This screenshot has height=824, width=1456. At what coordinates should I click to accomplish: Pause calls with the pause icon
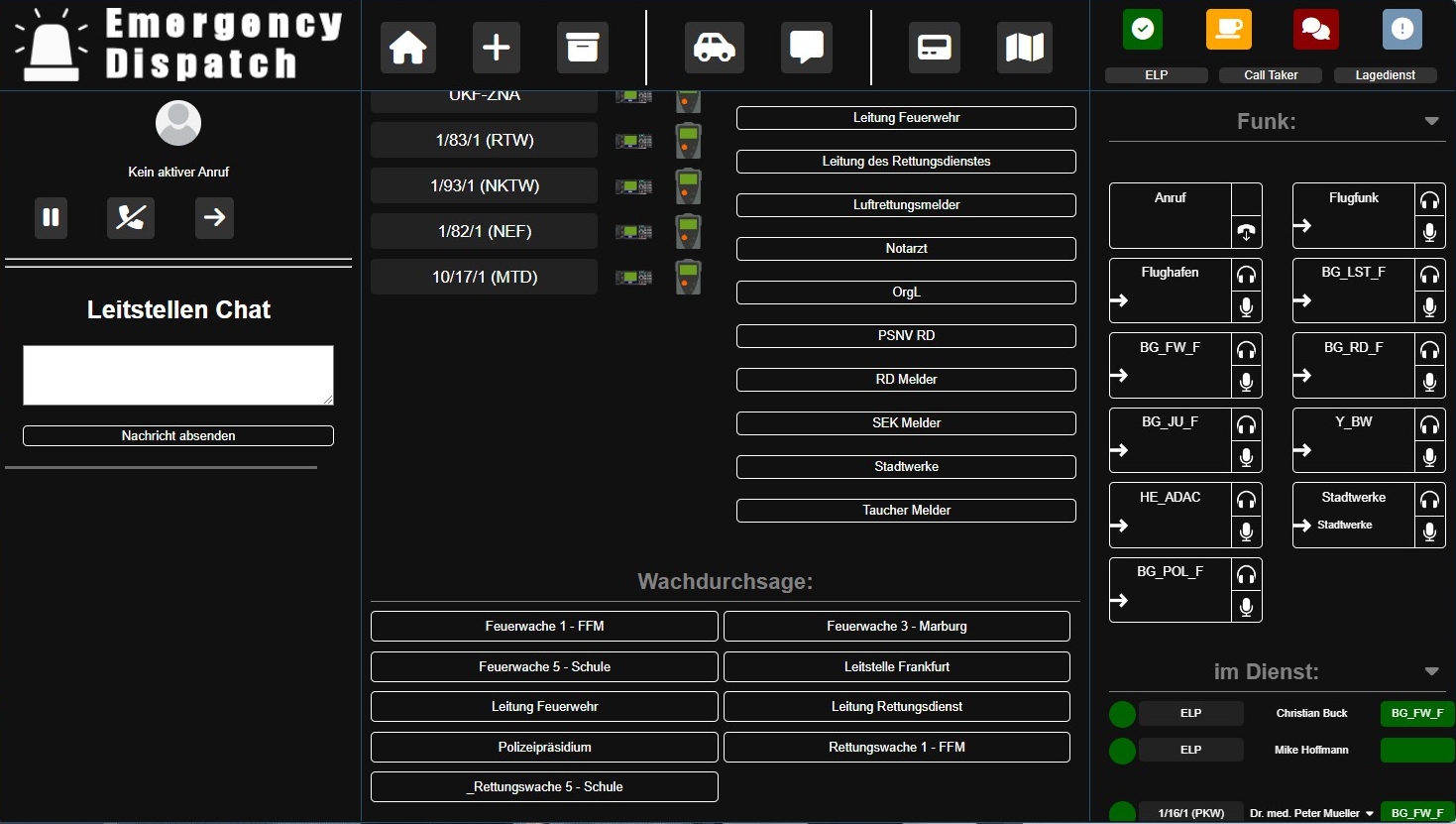coord(52,217)
